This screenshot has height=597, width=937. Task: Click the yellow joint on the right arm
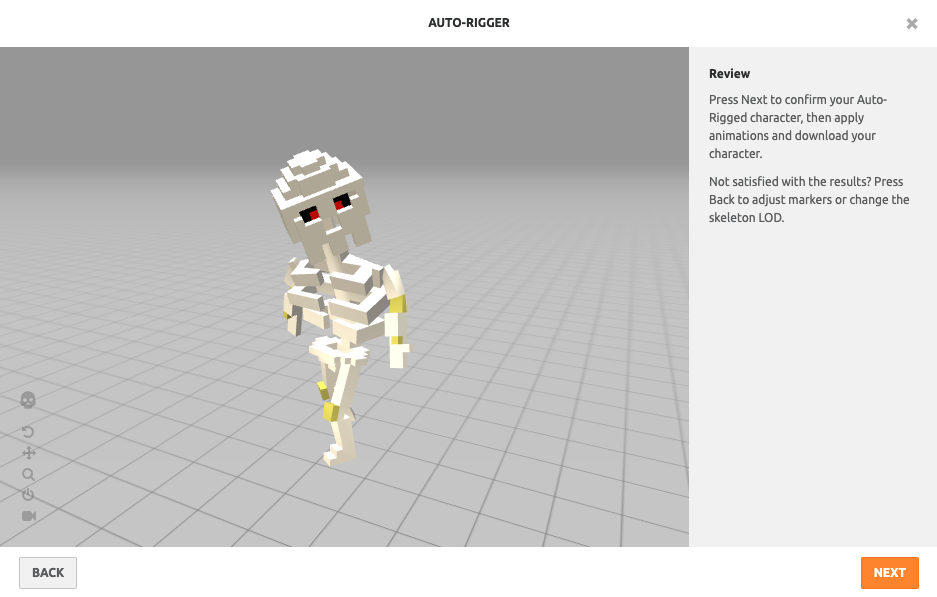[x=398, y=304]
